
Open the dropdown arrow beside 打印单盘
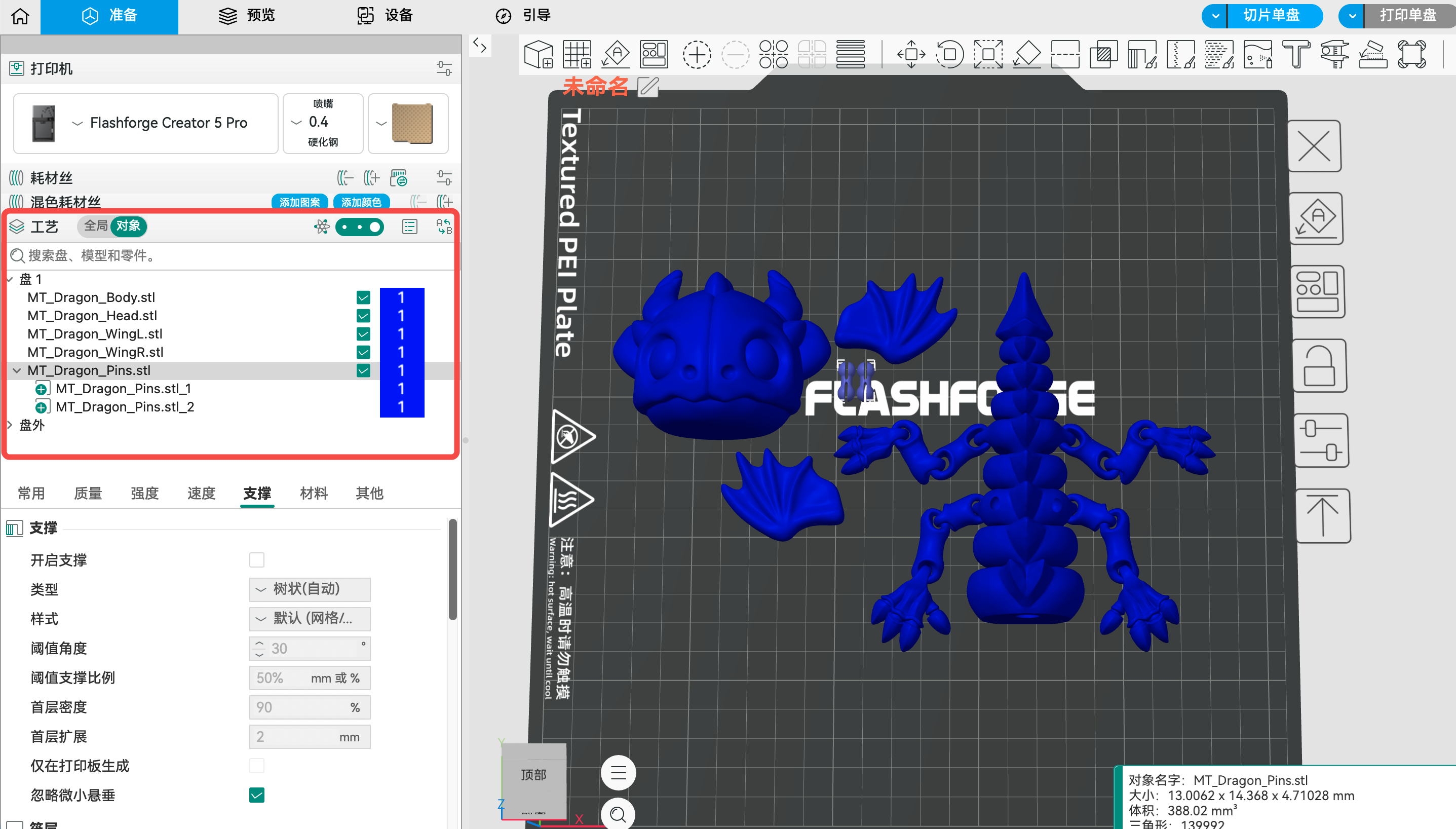coord(1352,16)
